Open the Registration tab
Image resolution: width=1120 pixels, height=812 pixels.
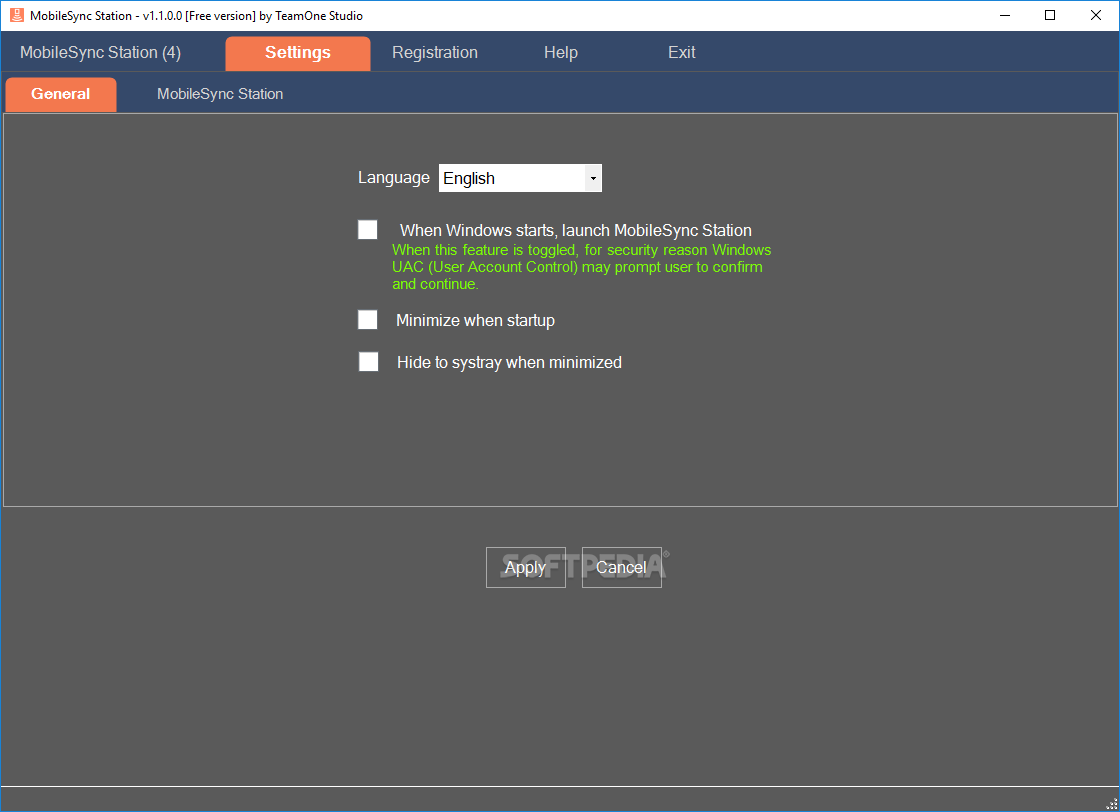[435, 53]
